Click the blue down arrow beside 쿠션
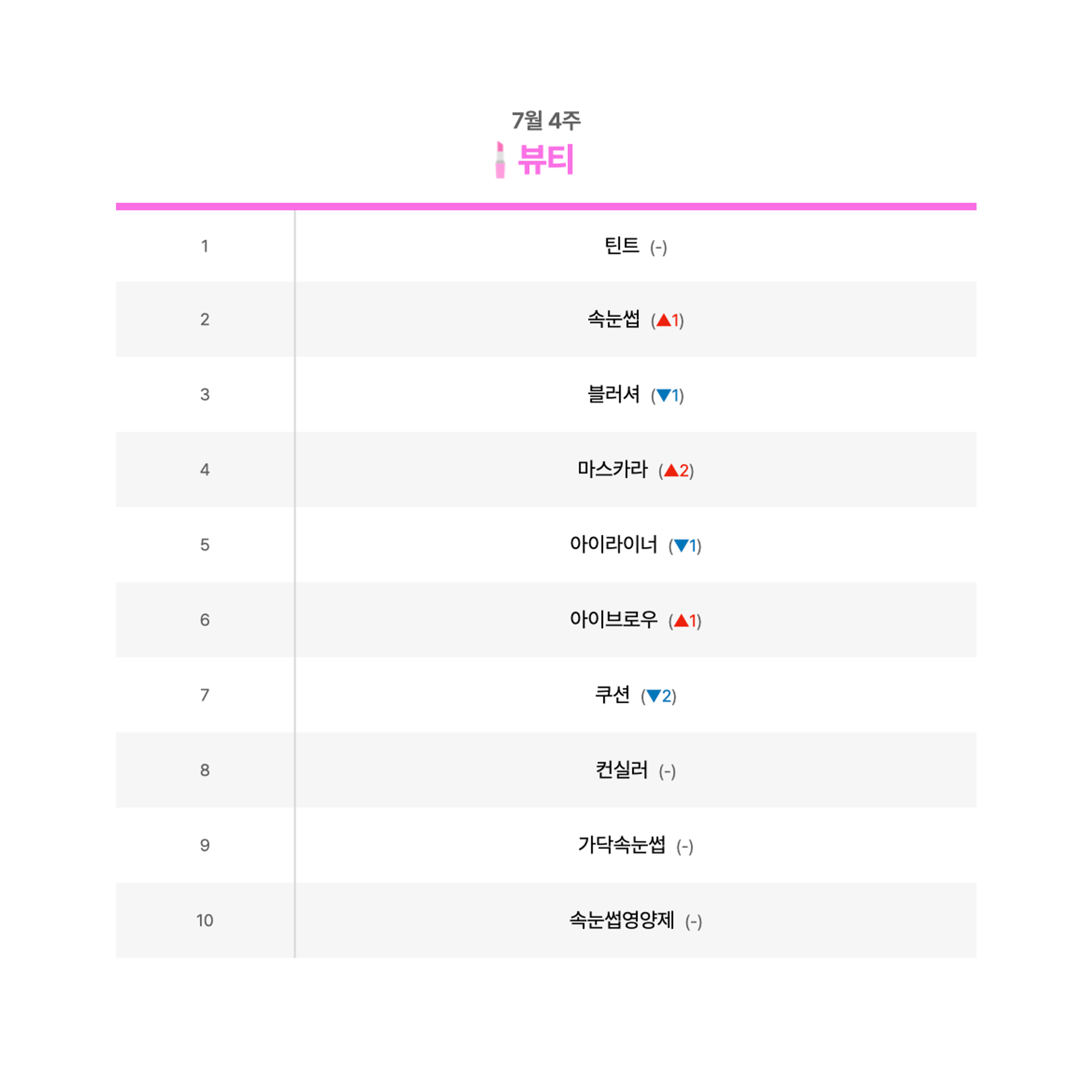1092x1092 pixels. point(654,696)
